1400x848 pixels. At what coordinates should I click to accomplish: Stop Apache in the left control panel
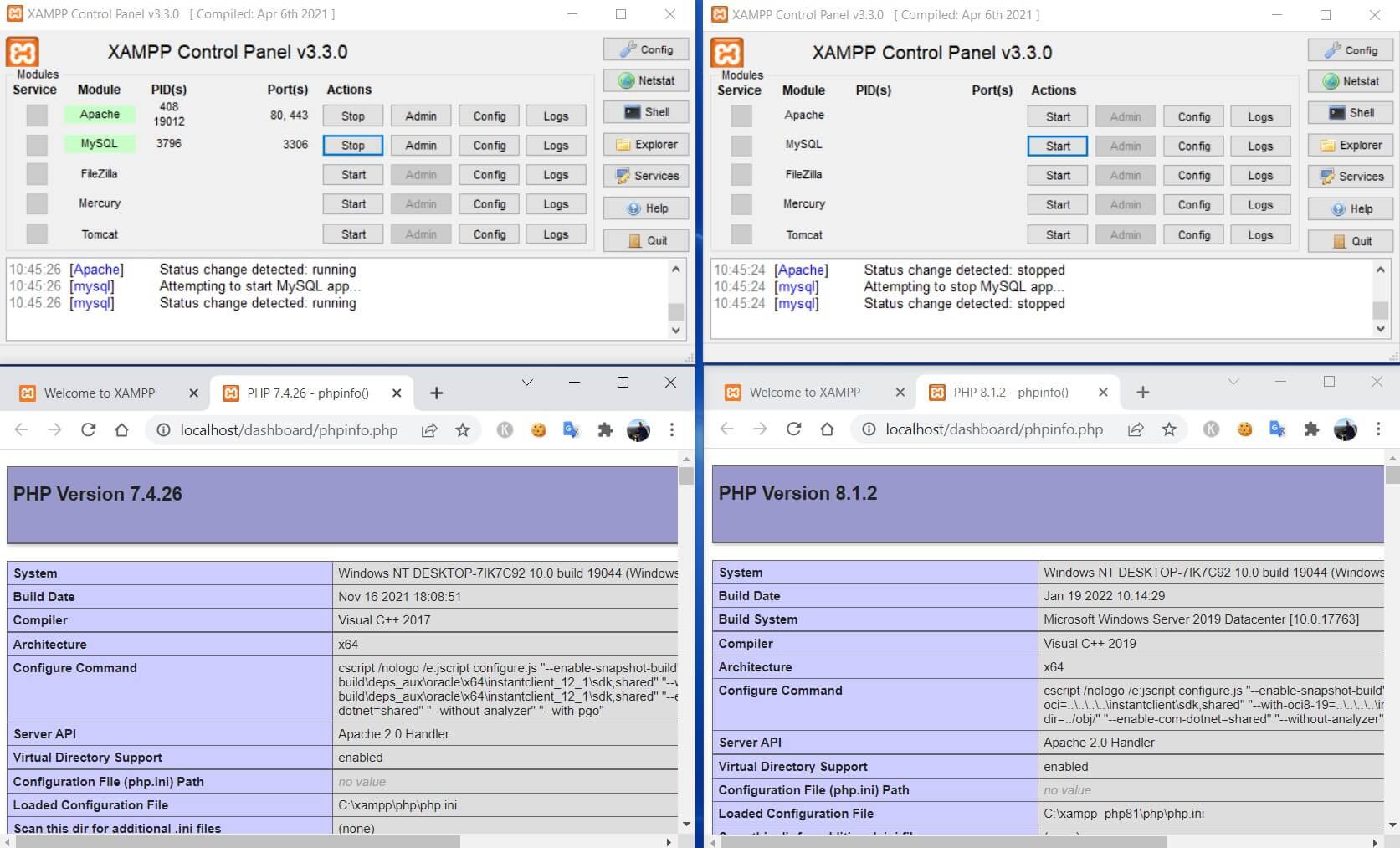pos(353,116)
